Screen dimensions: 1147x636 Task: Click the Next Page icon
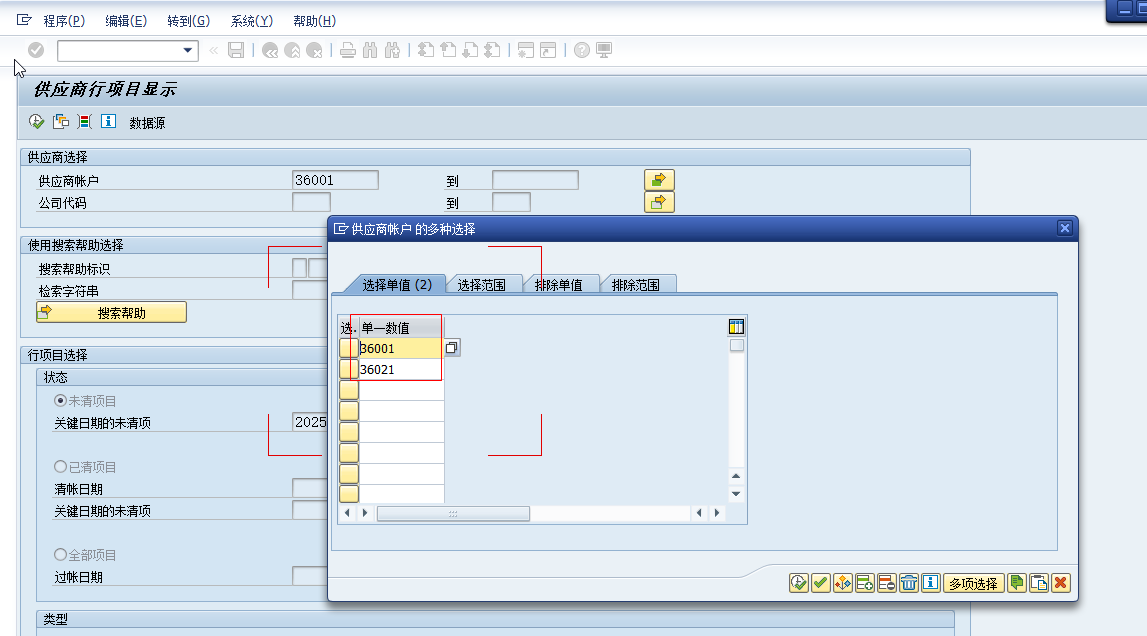(470, 50)
